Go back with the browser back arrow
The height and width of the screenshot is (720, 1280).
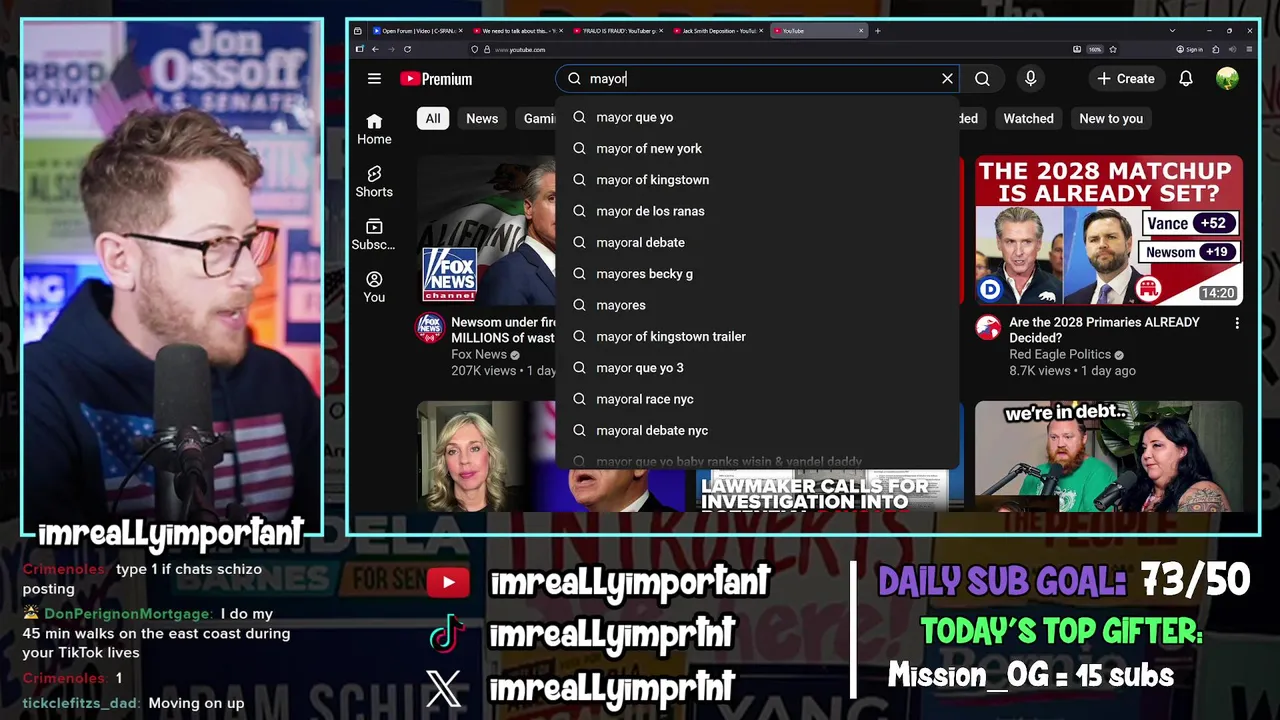375,49
